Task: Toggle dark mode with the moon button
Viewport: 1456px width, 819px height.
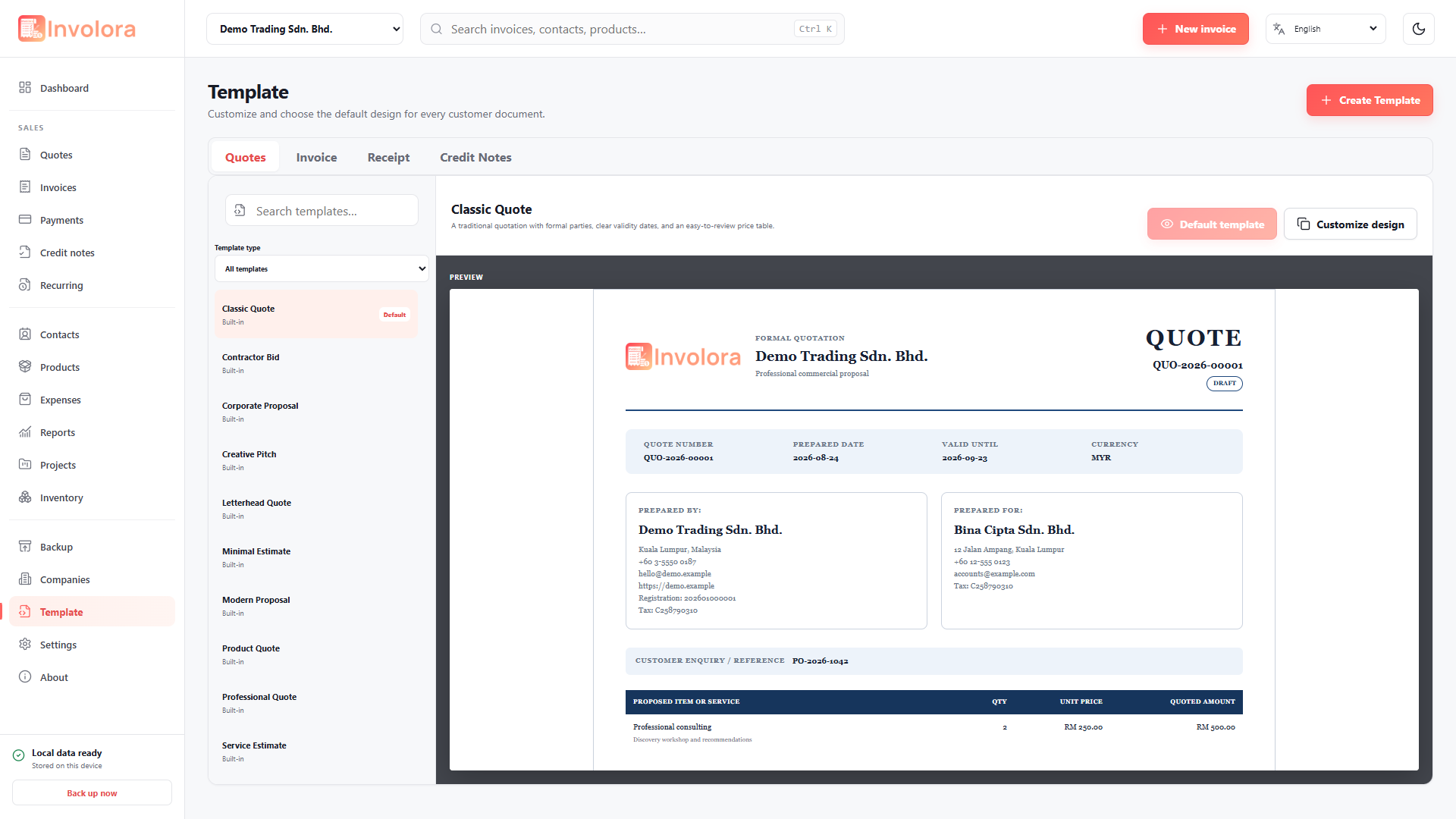Action: (1419, 29)
